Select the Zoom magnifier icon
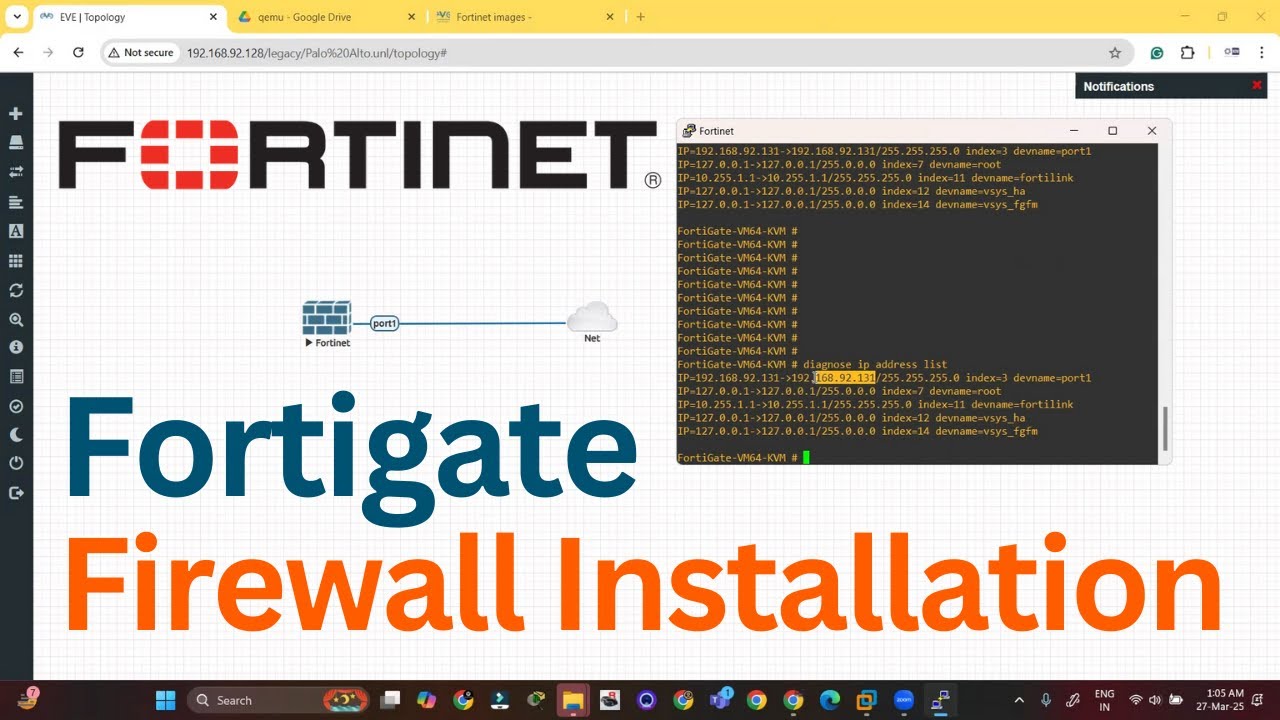The height and width of the screenshot is (720, 1280). [15, 319]
